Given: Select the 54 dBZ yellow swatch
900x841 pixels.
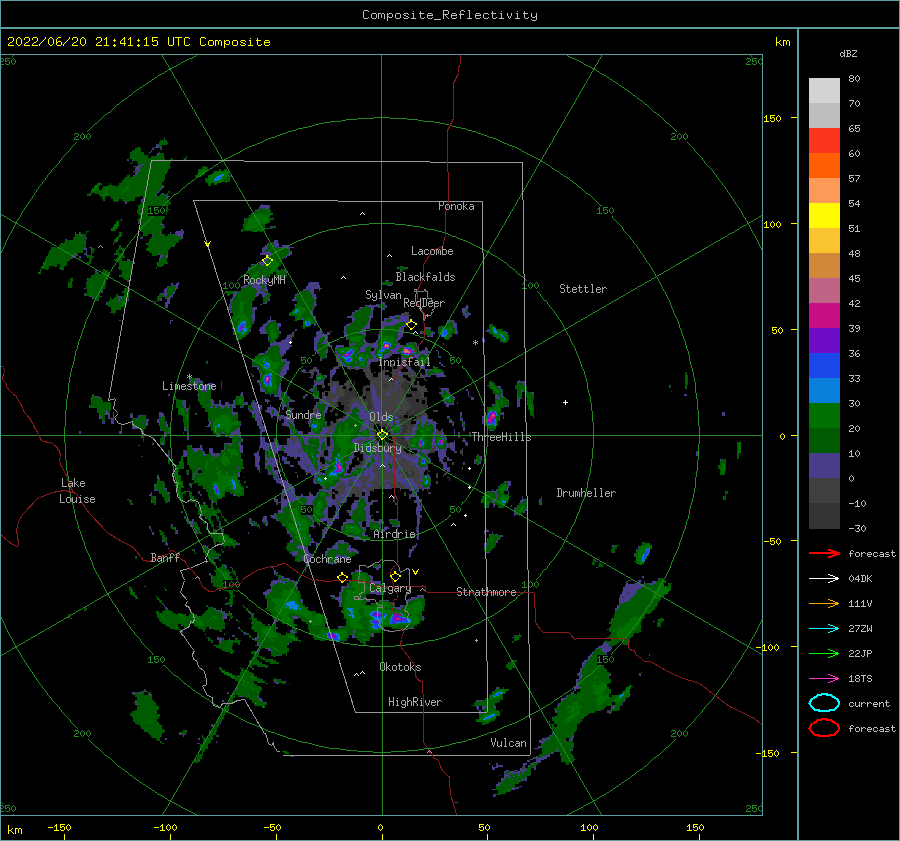Looking at the screenshot, I should pyautogui.click(x=824, y=215).
